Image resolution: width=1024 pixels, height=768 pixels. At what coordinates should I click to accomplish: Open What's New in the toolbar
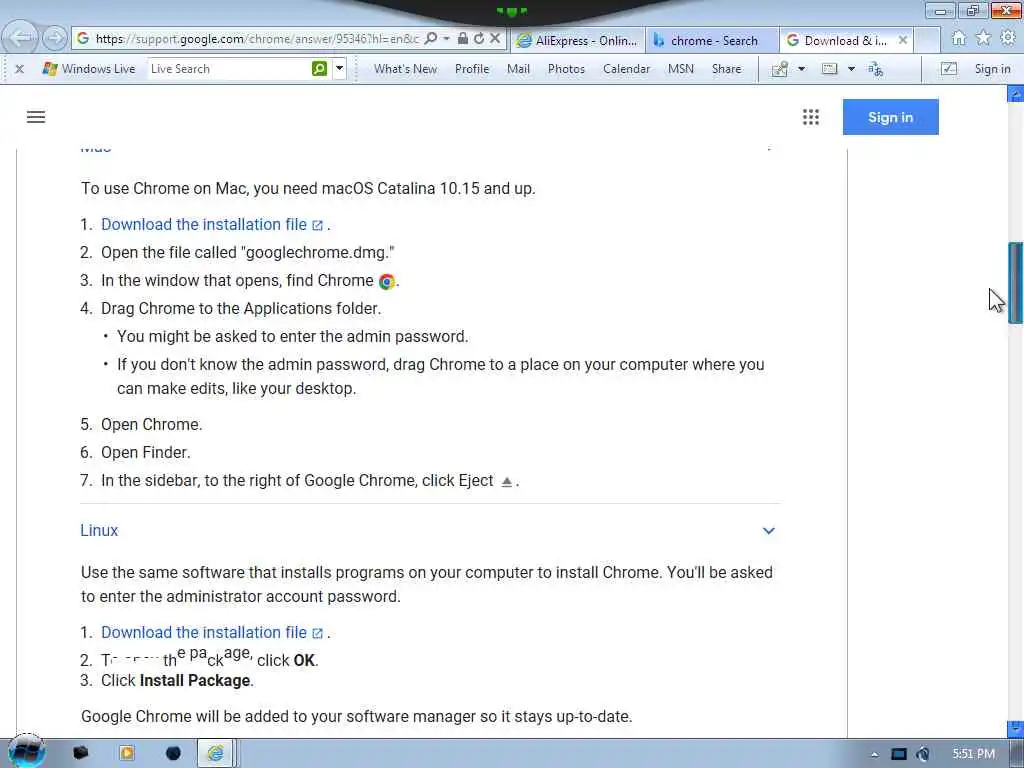click(405, 69)
